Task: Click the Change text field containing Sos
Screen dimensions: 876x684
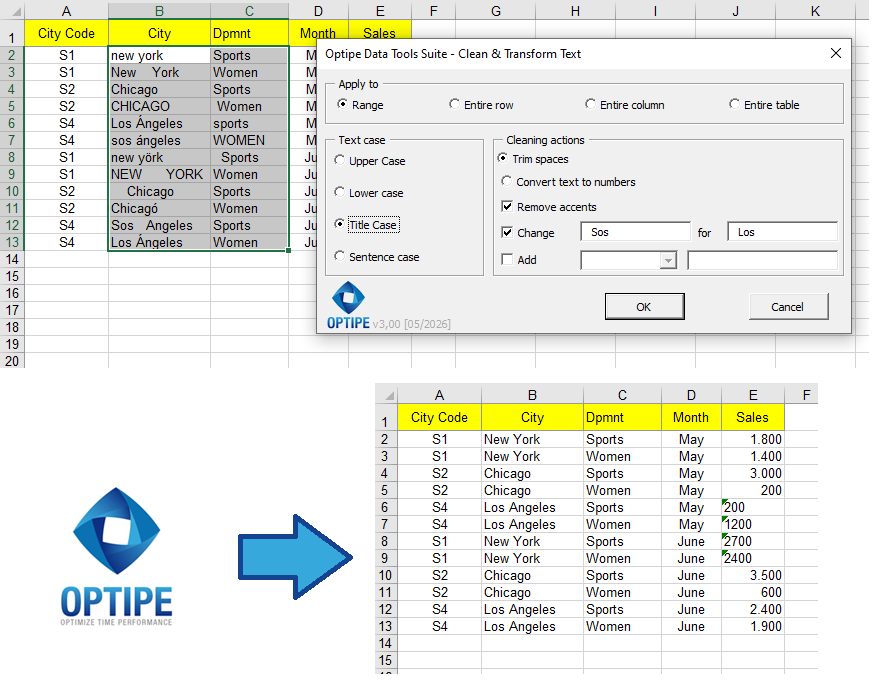Action: coord(635,232)
